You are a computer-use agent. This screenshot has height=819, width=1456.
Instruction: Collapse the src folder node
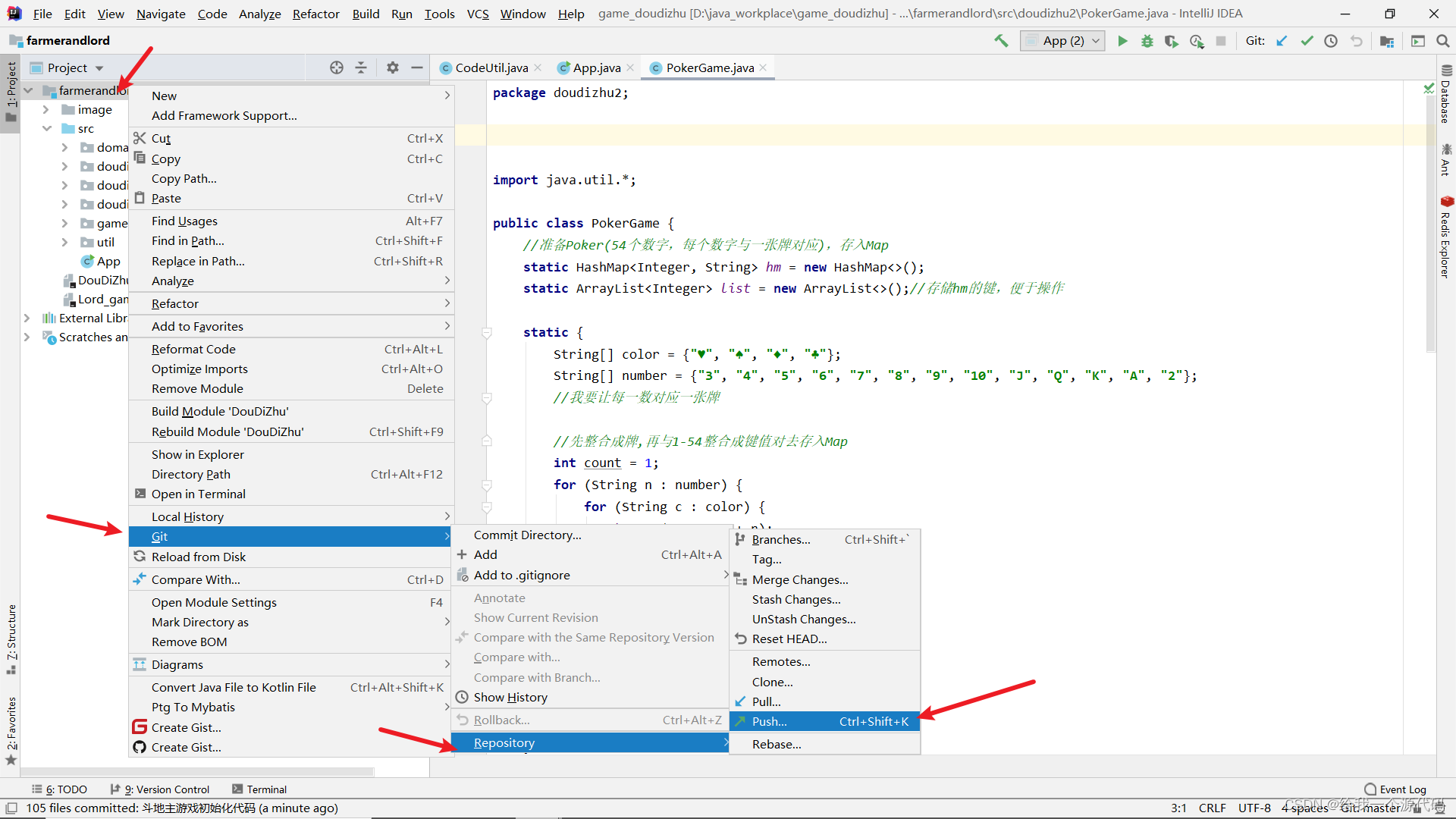47,128
